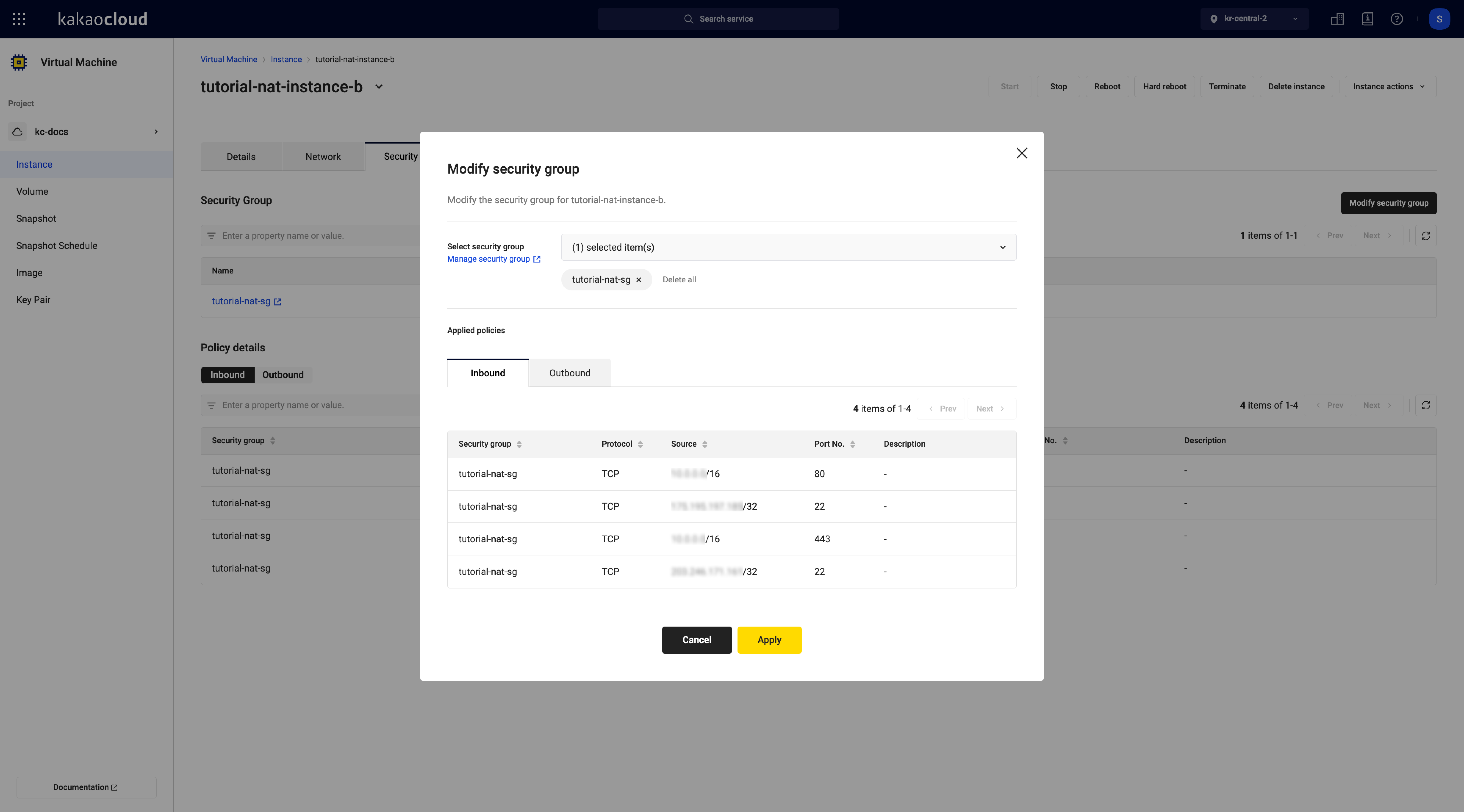The height and width of the screenshot is (812, 1464).
Task: Click the Terminate button
Action: click(1227, 87)
